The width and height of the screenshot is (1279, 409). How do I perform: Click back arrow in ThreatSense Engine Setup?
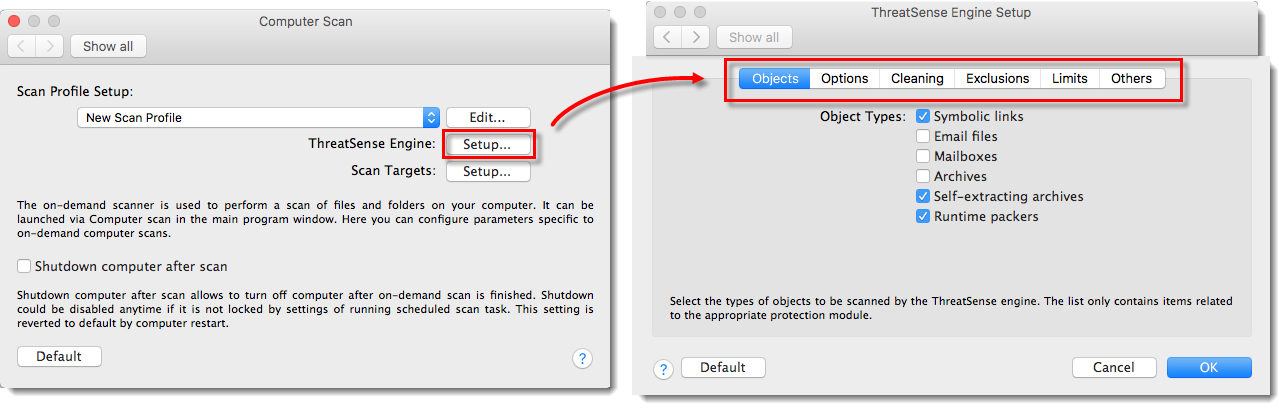[669, 37]
